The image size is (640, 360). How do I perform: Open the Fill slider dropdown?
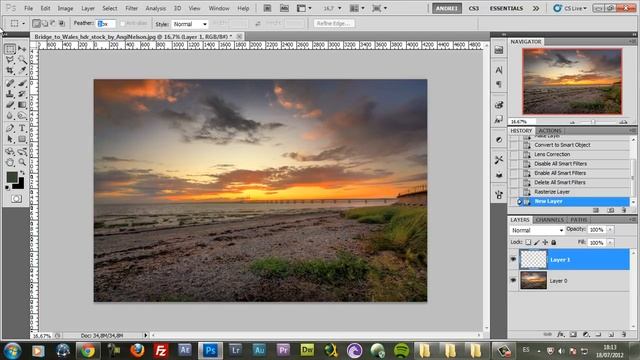point(610,242)
